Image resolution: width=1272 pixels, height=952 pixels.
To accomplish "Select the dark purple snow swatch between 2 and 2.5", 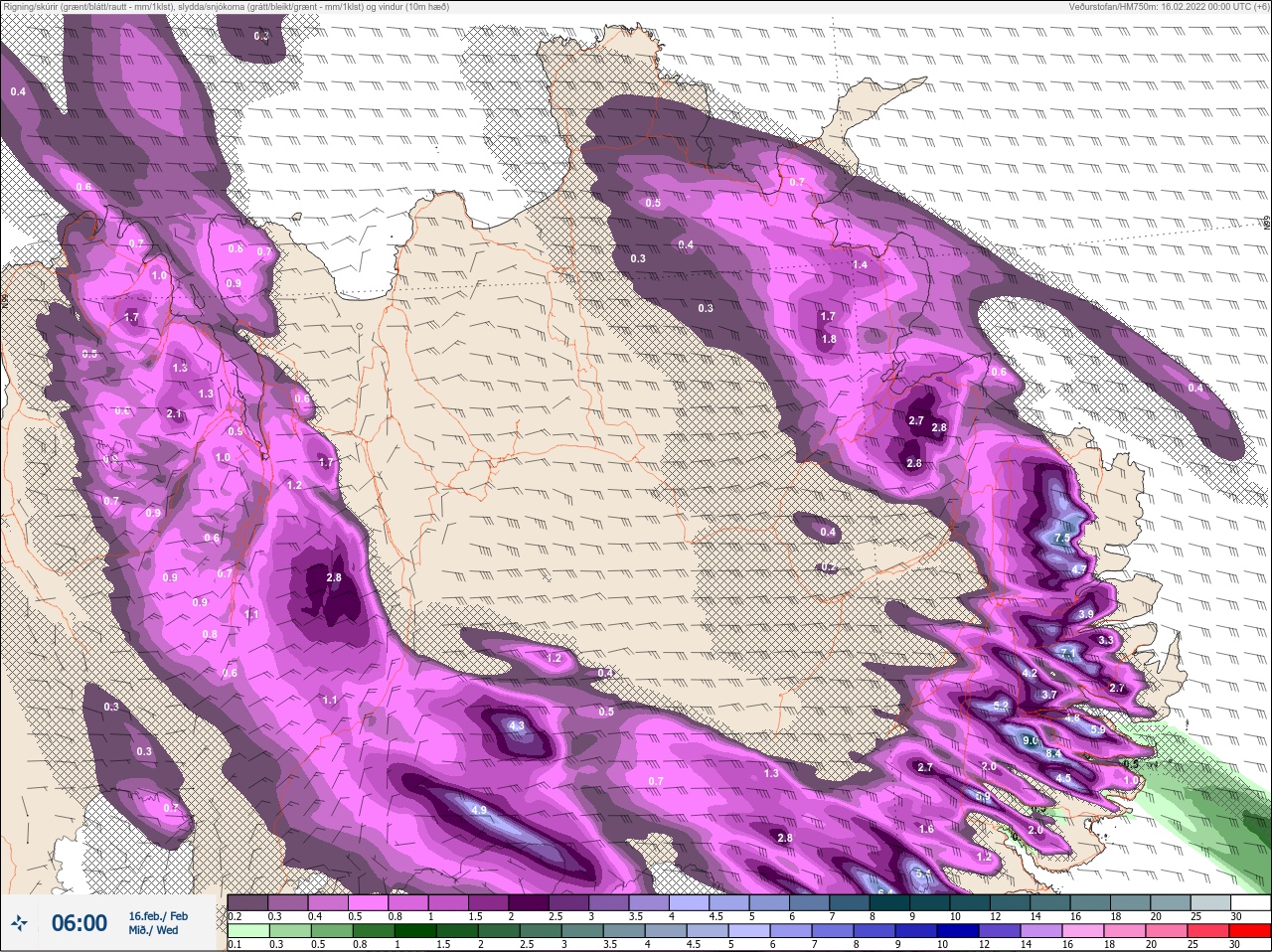I will click(531, 903).
